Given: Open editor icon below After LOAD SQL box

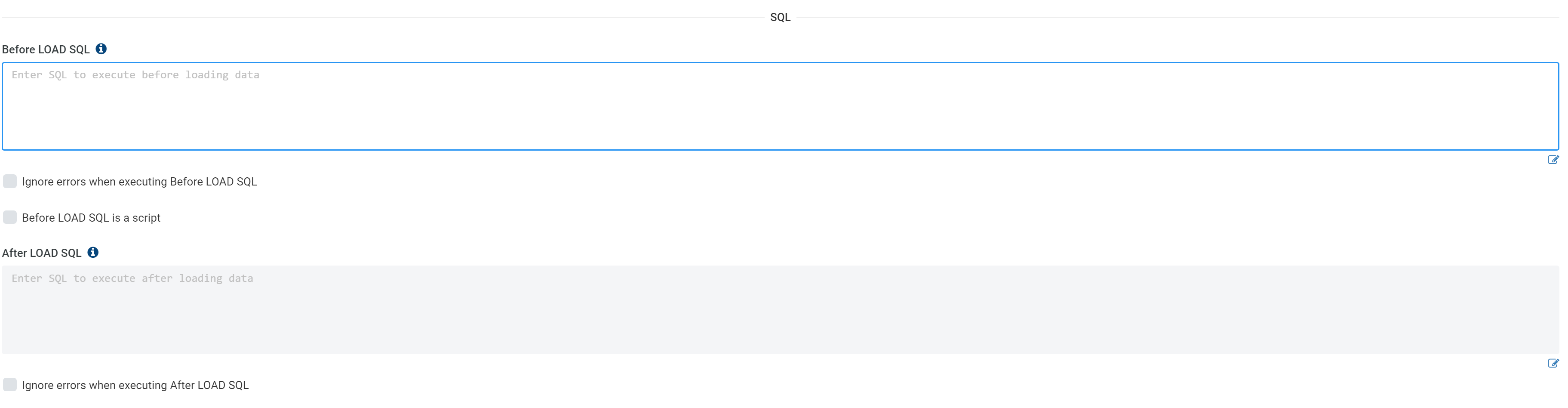Looking at the screenshot, I should tap(1553, 363).
